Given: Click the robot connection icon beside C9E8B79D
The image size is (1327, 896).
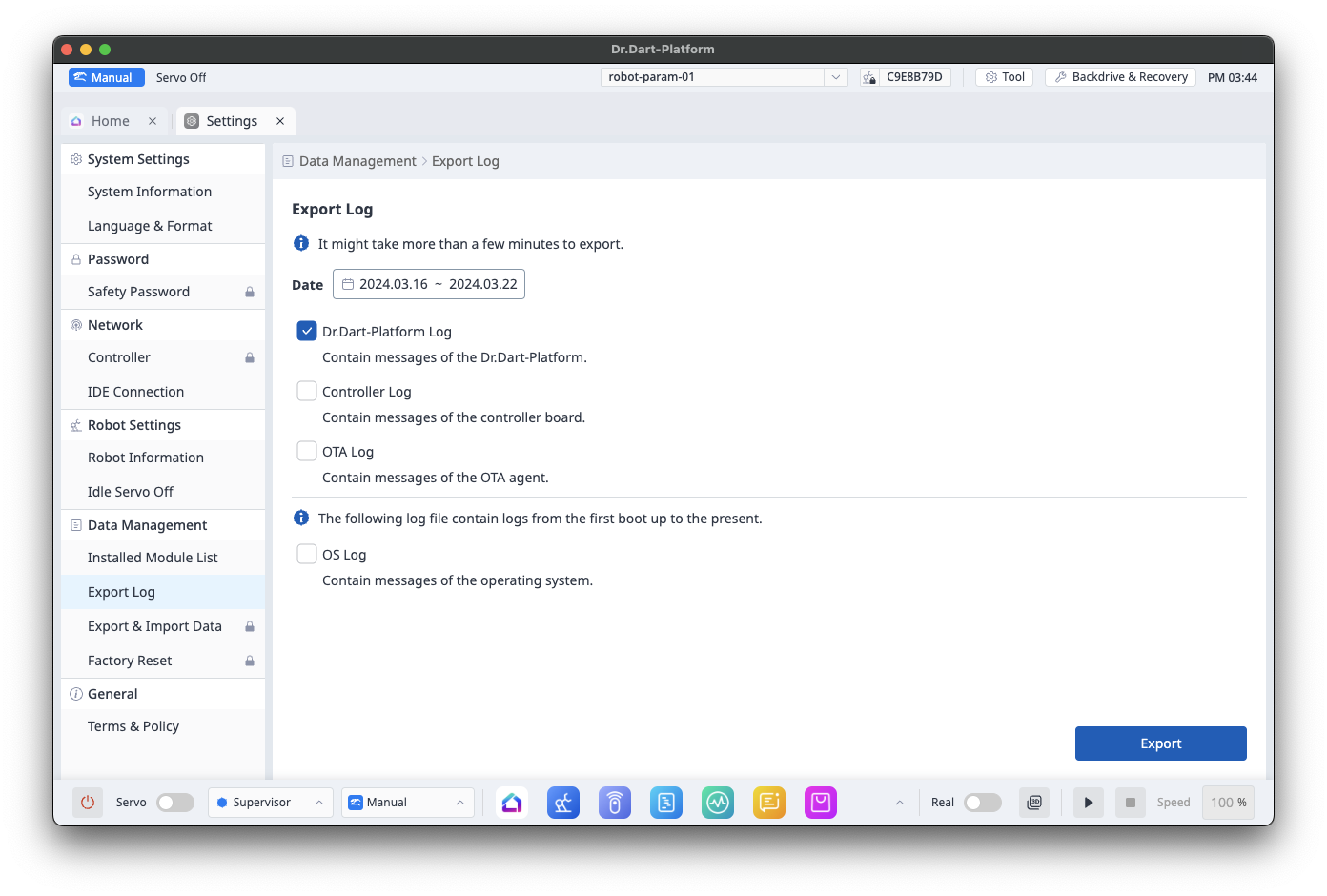Looking at the screenshot, I should coord(869,77).
